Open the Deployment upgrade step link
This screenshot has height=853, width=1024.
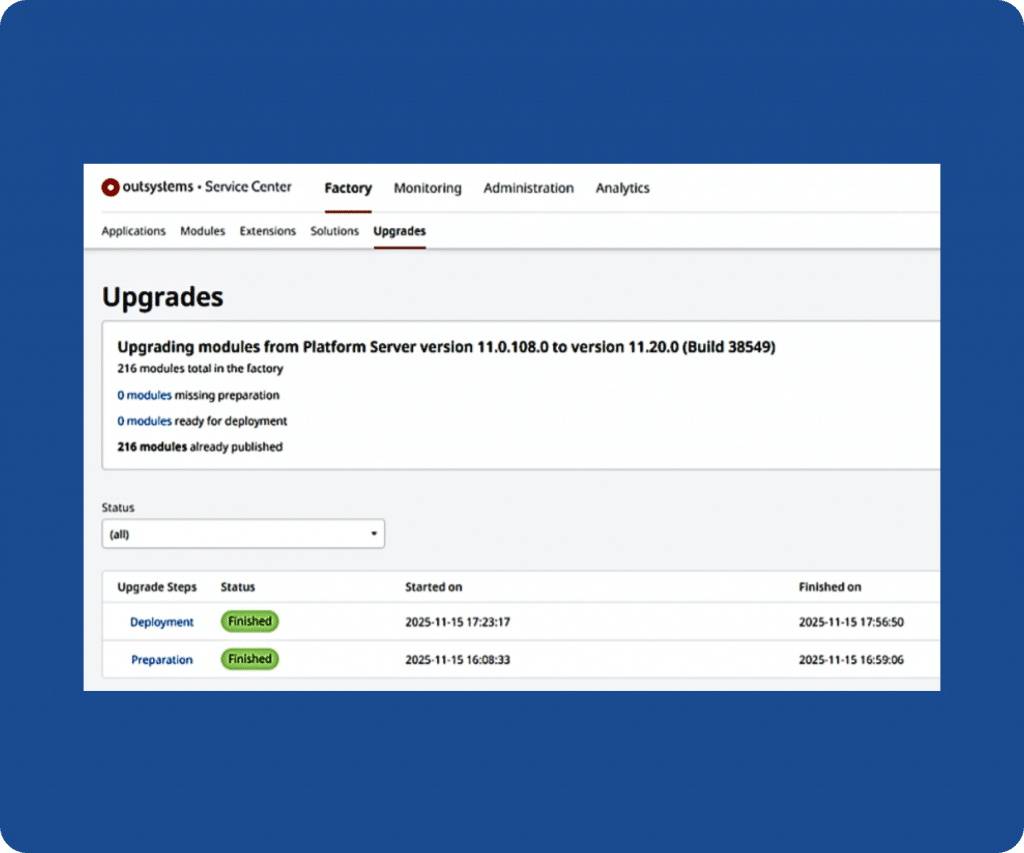pos(162,622)
